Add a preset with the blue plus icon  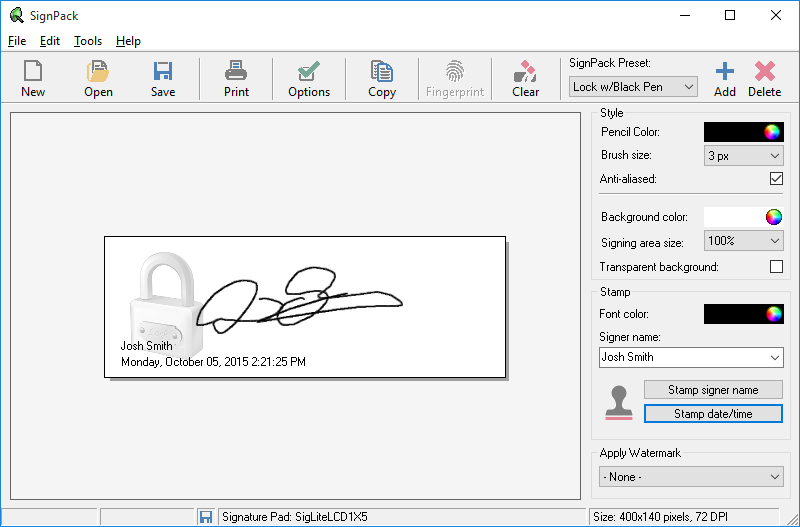tap(724, 71)
